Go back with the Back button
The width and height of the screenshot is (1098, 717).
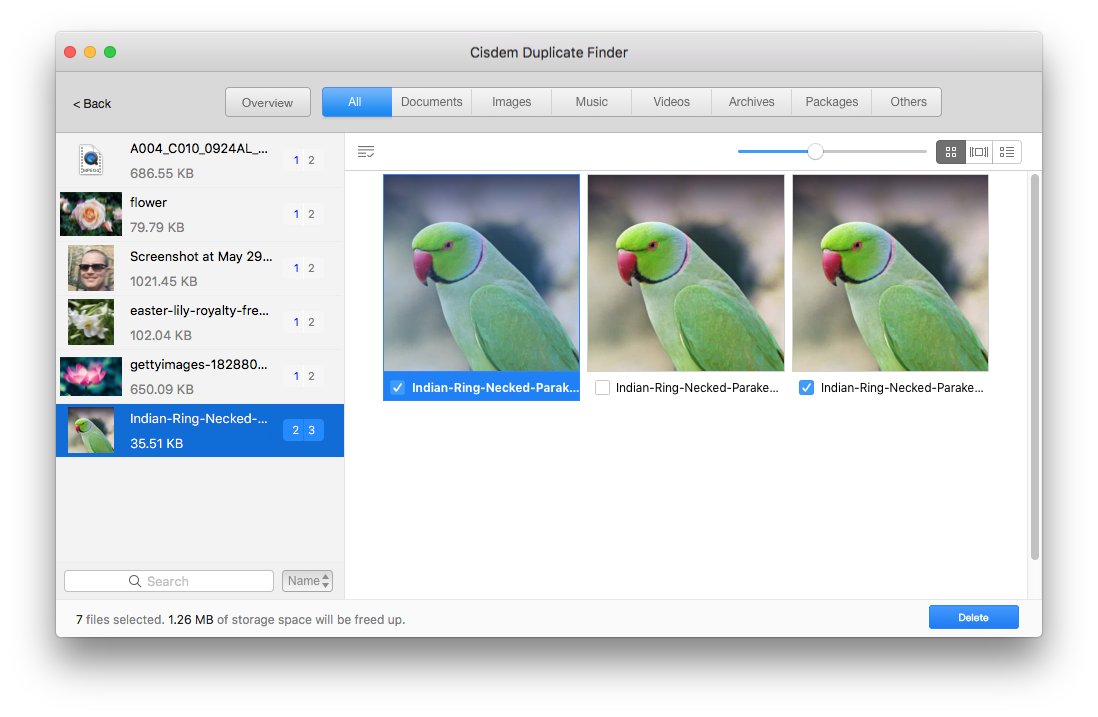92,104
